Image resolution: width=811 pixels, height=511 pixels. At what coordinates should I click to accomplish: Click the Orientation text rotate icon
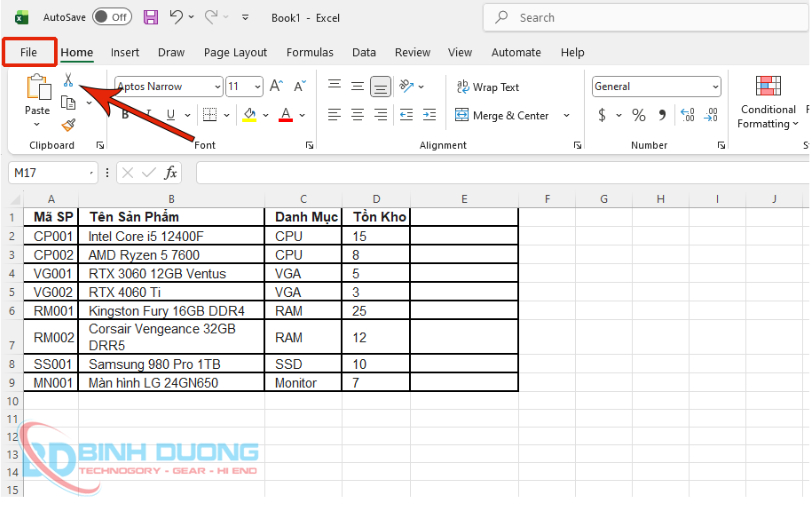click(x=407, y=86)
